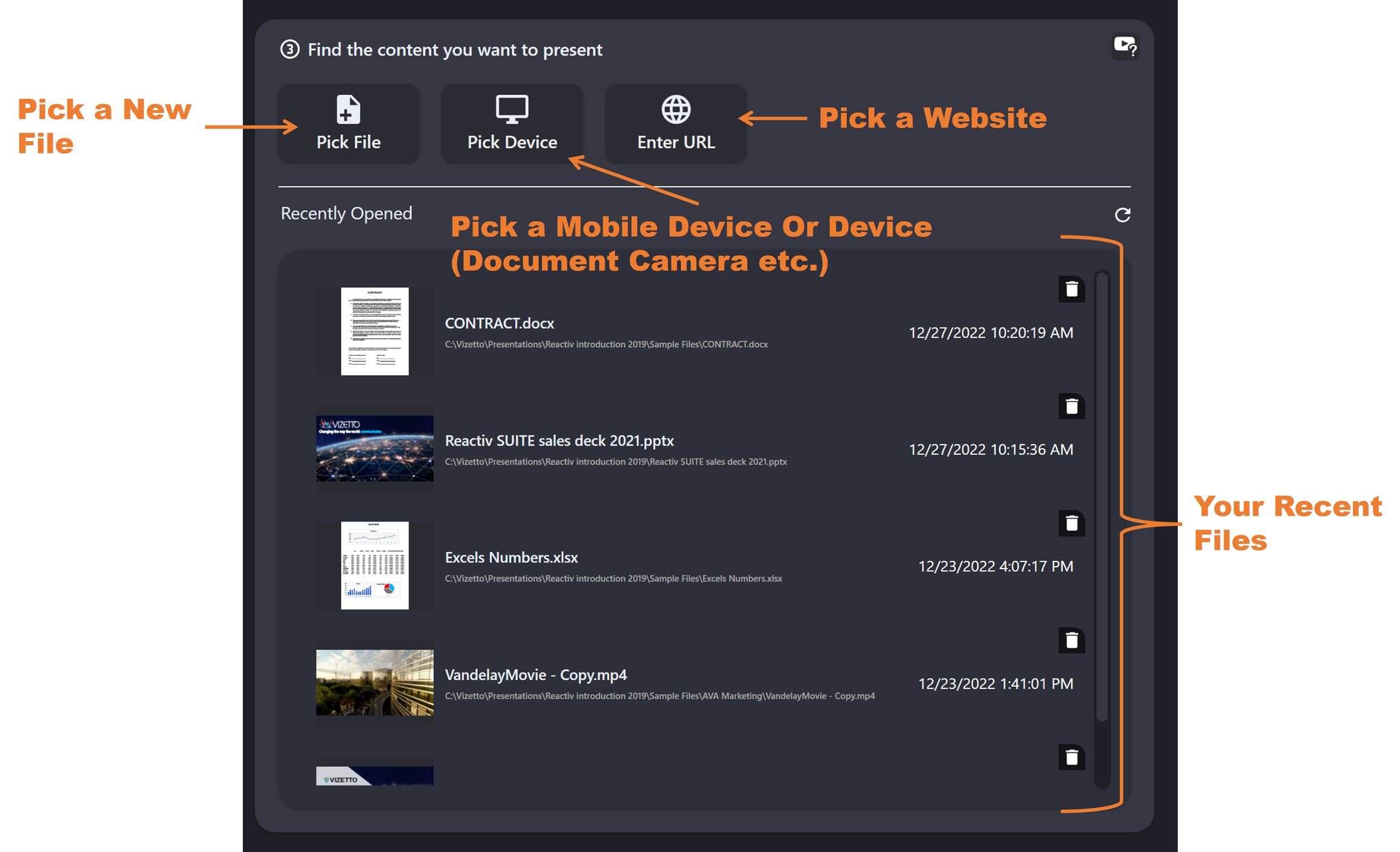Select the VandelayMovie video thumbnail
Image resolution: width=1400 pixels, height=852 pixels.
[374, 682]
